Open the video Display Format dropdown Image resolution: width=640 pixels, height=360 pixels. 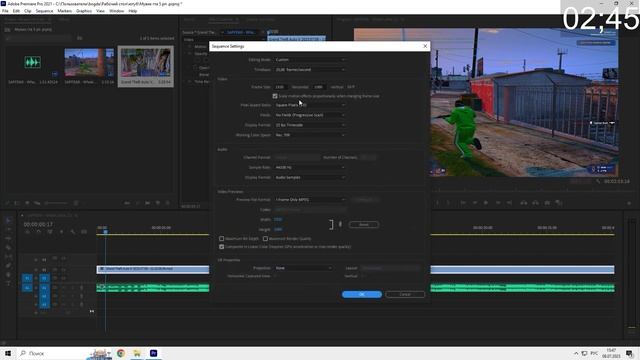pyautogui.click(x=310, y=125)
